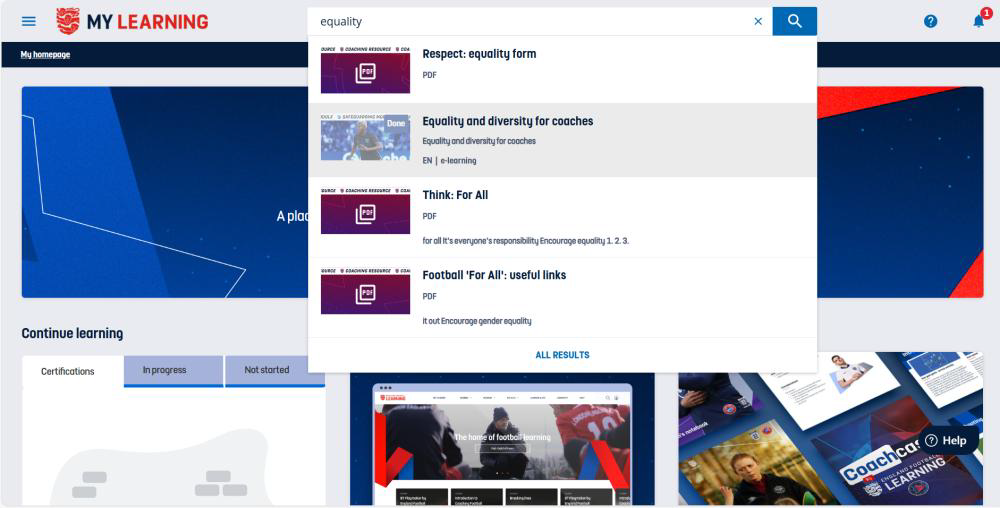View ALL RESULTS for the search

click(x=562, y=355)
